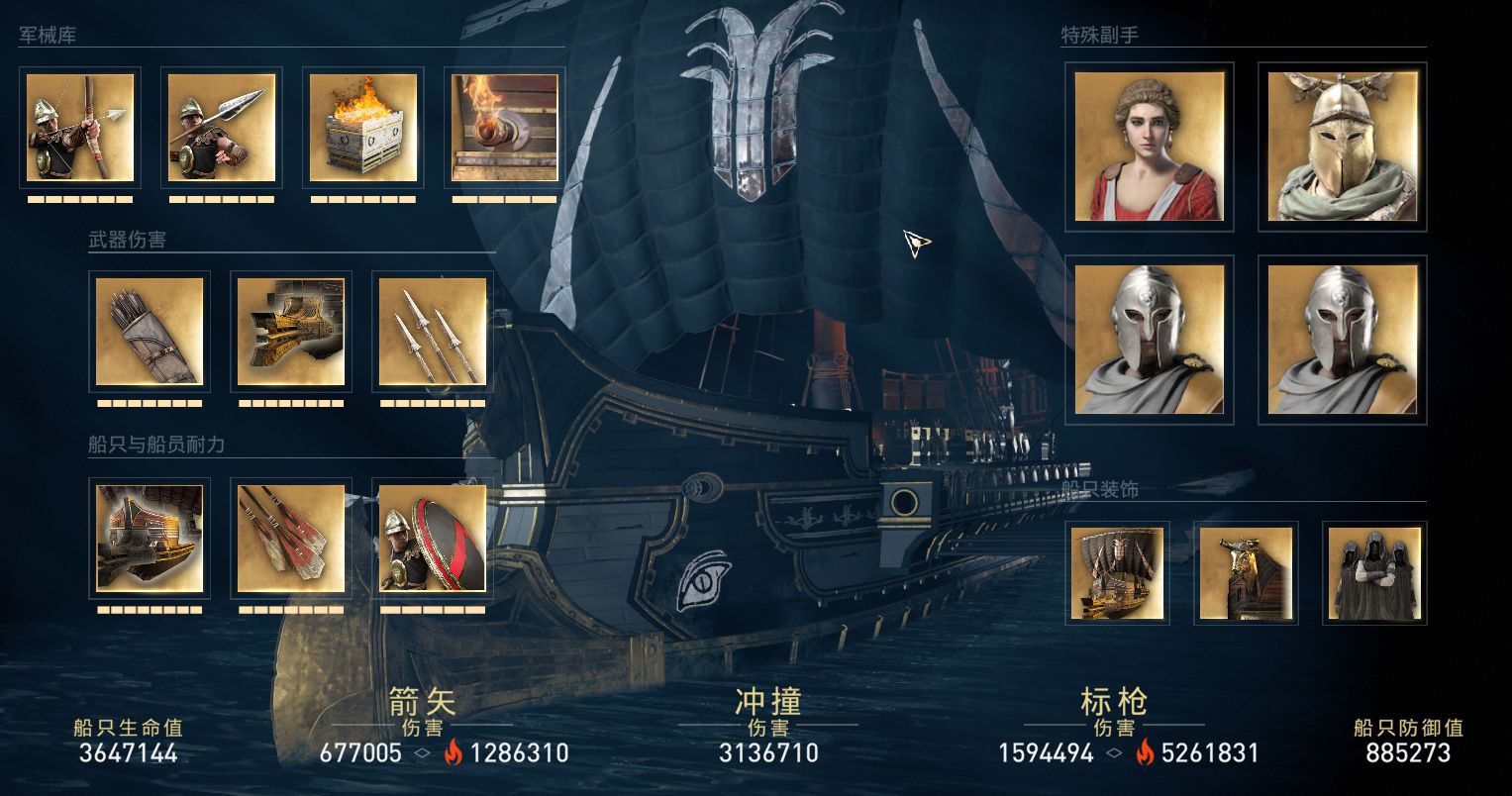Open the hooded crew theme slot
The image size is (1512, 796).
[x=1374, y=573]
